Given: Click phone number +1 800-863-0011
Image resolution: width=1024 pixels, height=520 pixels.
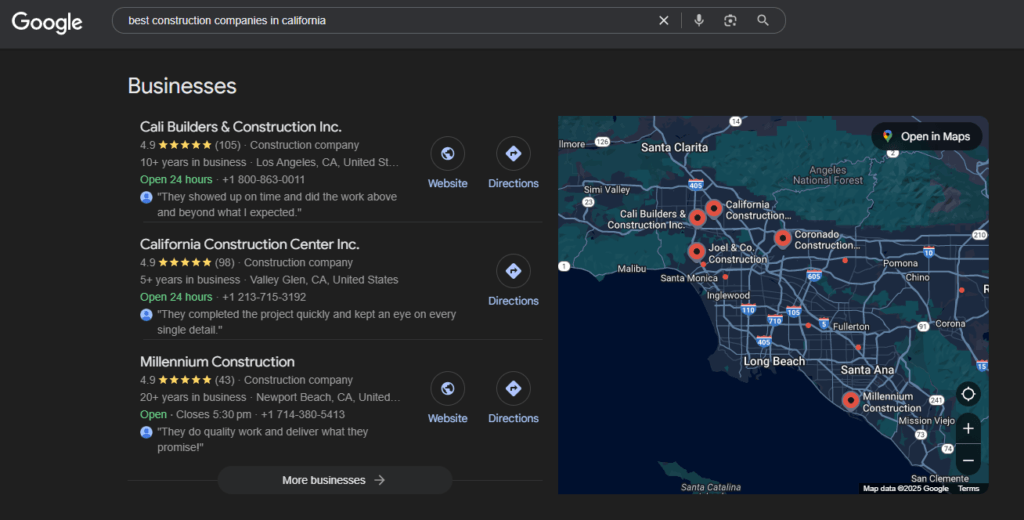Looking at the screenshot, I should point(263,180).
